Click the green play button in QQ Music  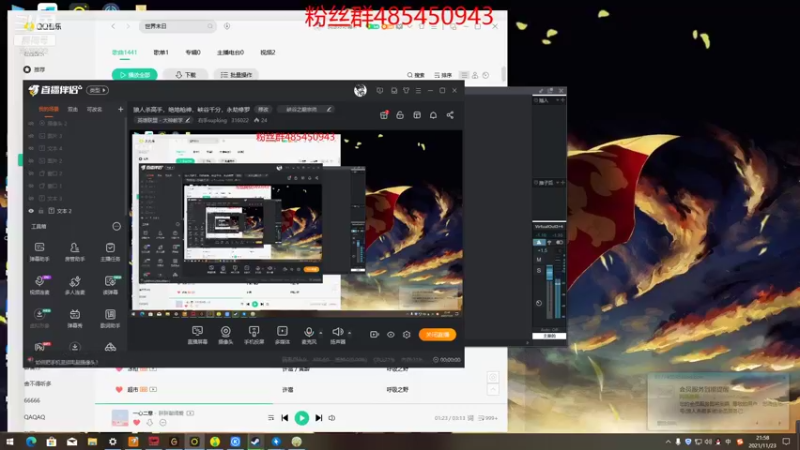[x=302, y=418]
